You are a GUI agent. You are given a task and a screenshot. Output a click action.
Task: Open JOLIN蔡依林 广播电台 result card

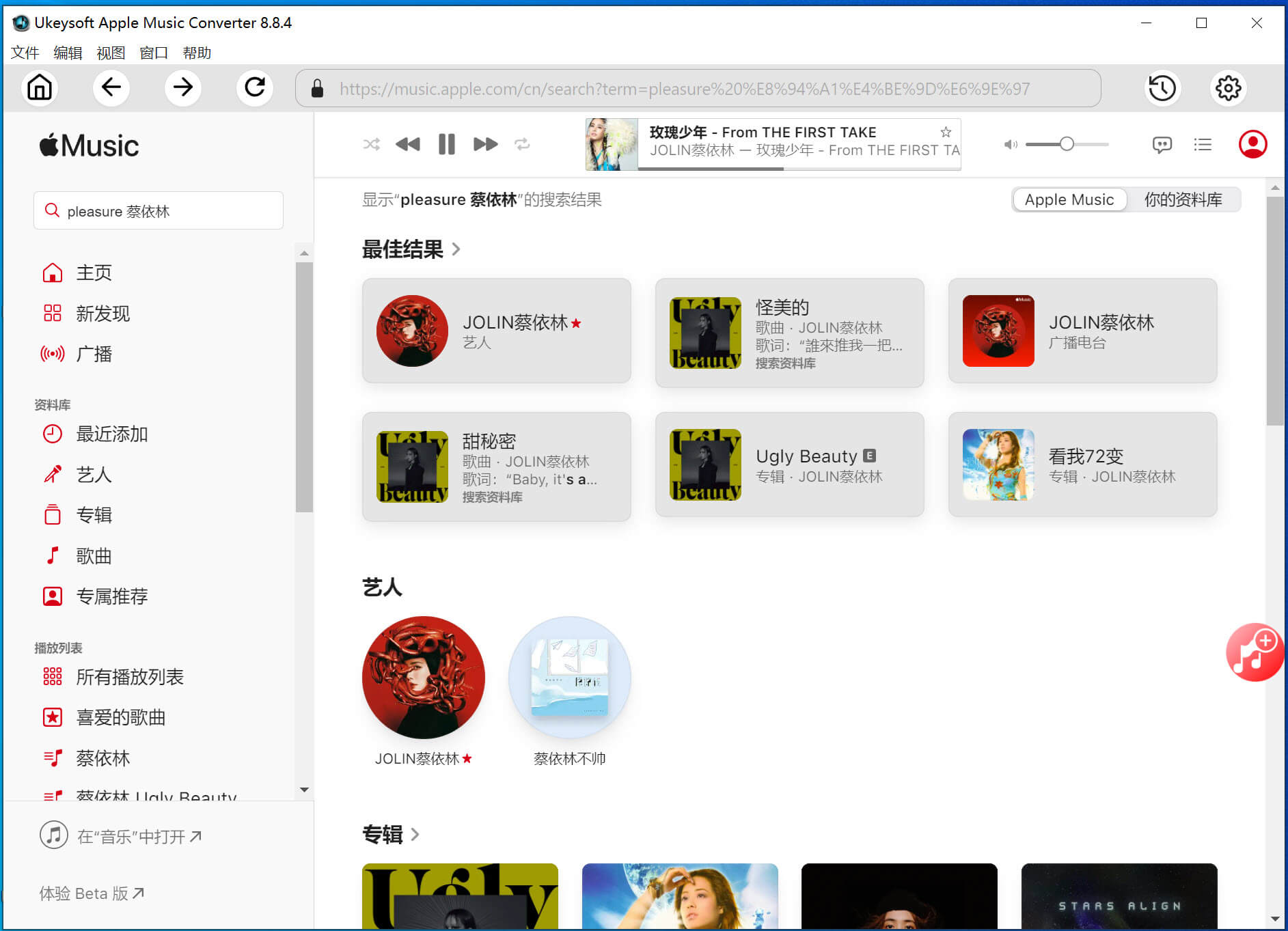pos(1083,331)
